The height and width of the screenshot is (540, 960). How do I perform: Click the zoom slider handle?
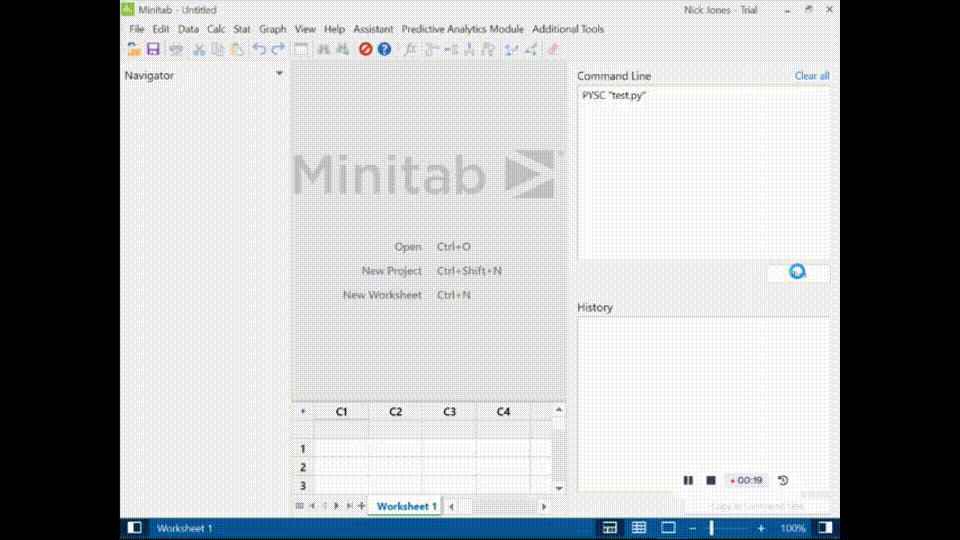click(711, 528)
